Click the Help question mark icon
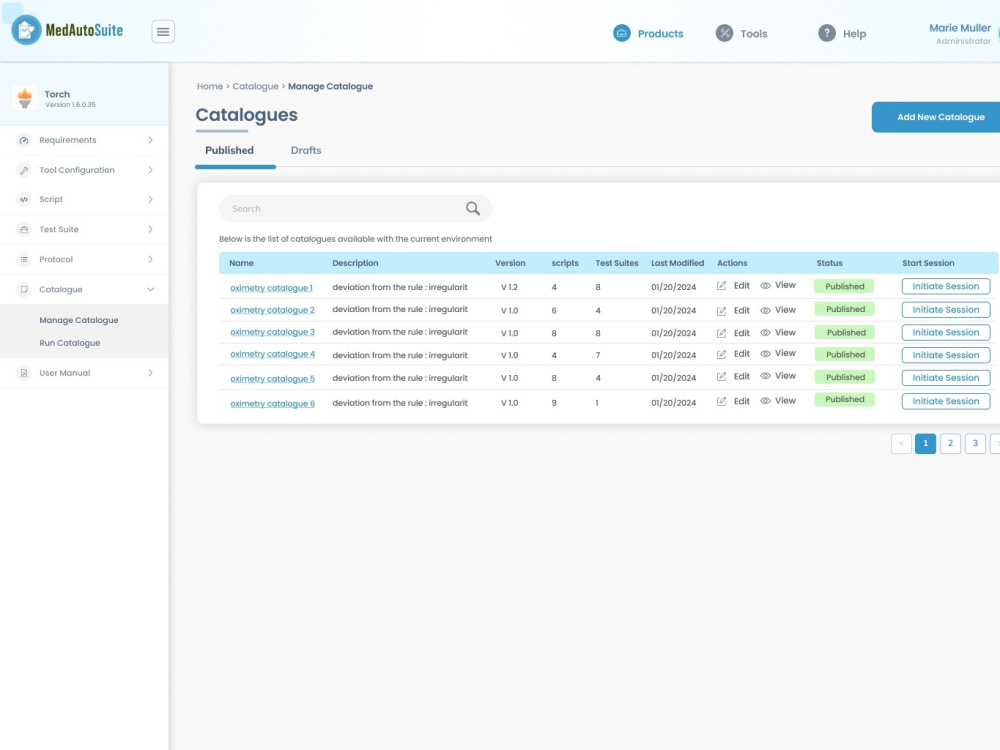 pos(827,33)
